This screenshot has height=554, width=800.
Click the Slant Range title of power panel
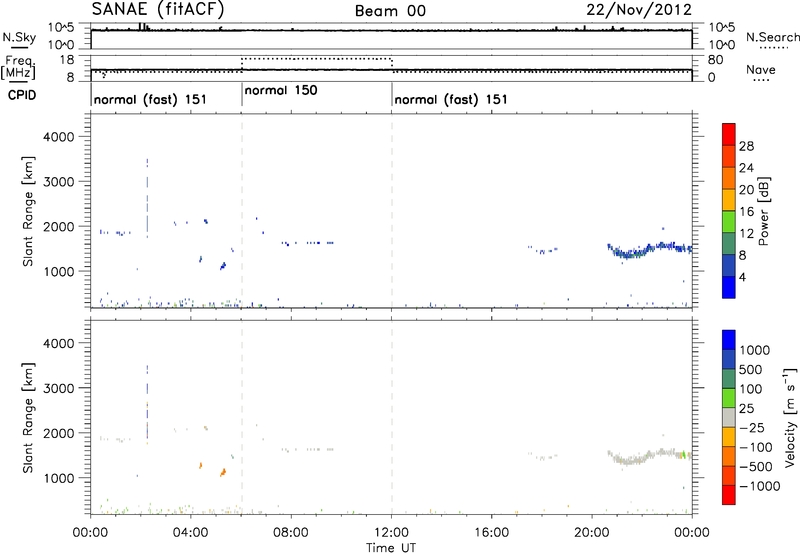pyautogui.click(x=28, y=211)
